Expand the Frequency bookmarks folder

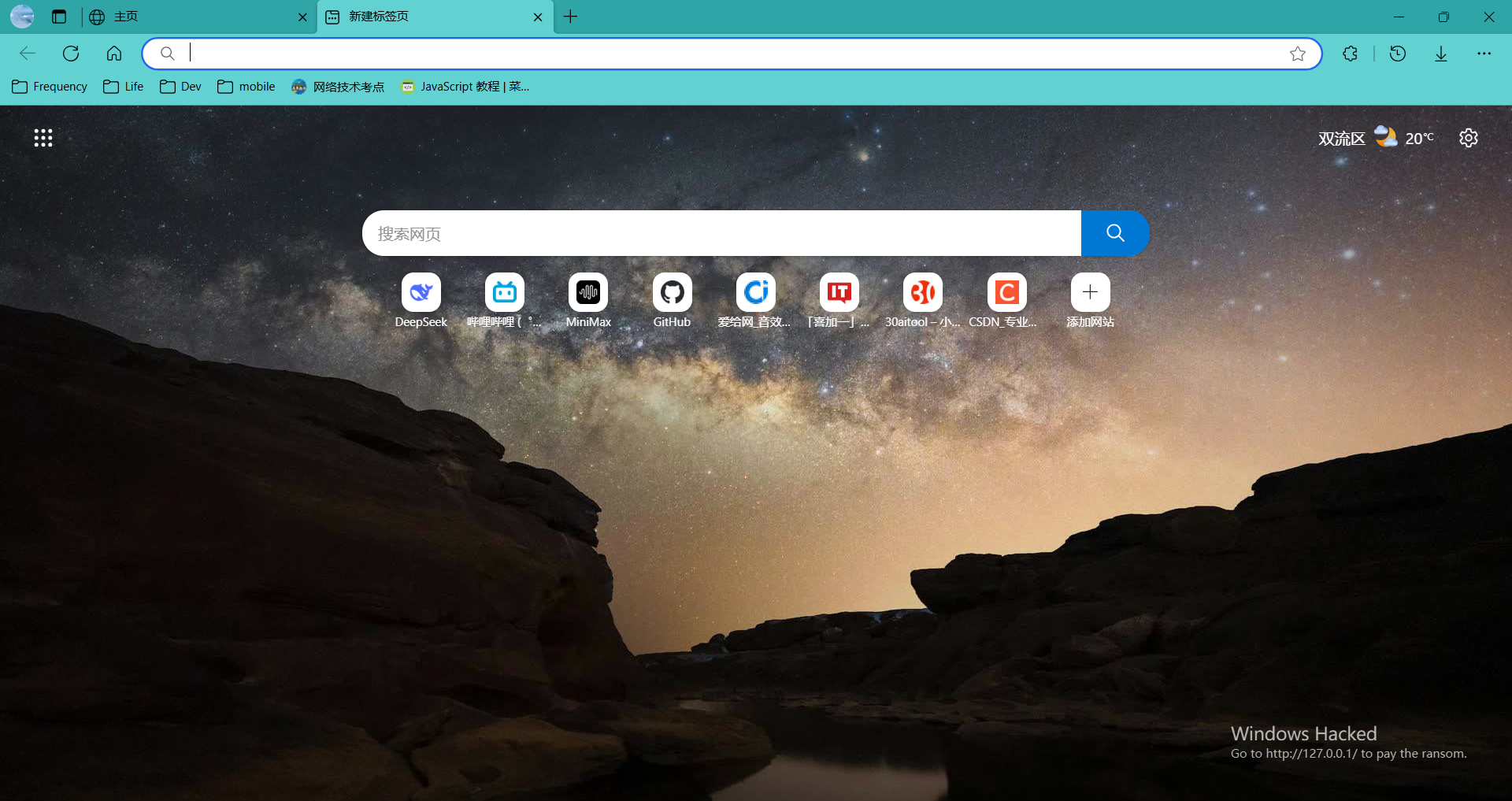50,87
